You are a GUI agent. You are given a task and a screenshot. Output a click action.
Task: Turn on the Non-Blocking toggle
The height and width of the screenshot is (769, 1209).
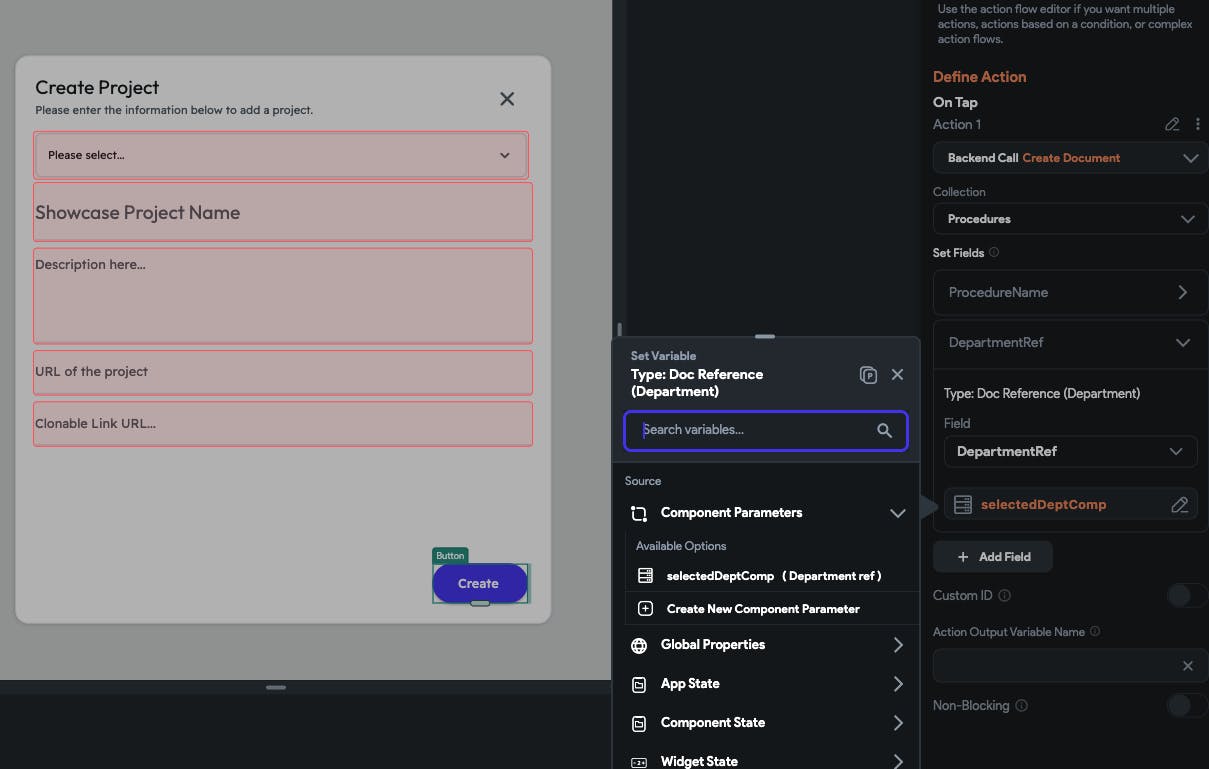[1186, 706]
